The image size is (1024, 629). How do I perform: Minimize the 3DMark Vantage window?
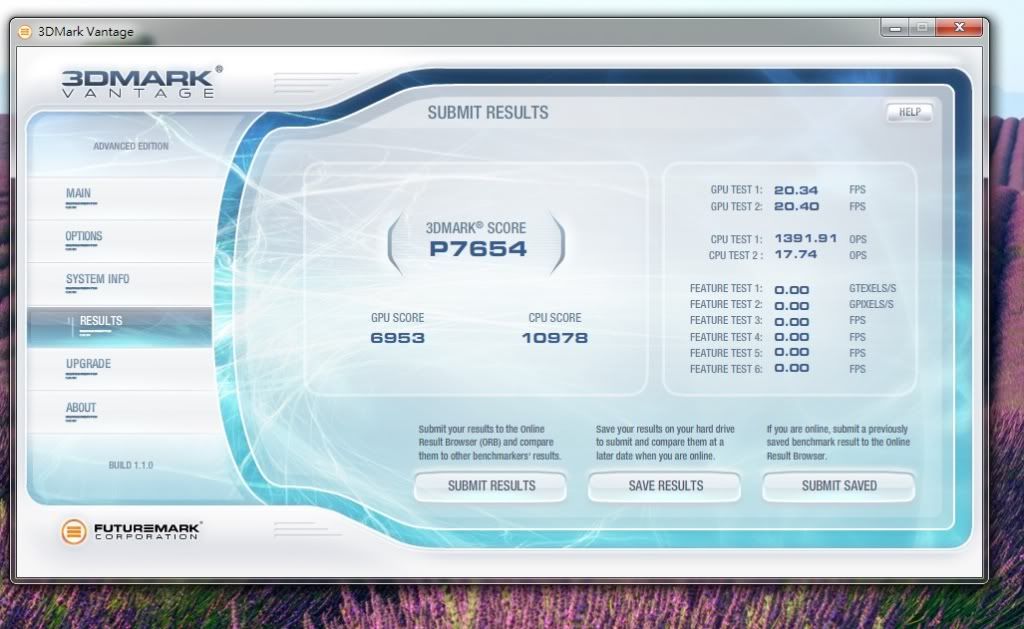coord(895,28)
